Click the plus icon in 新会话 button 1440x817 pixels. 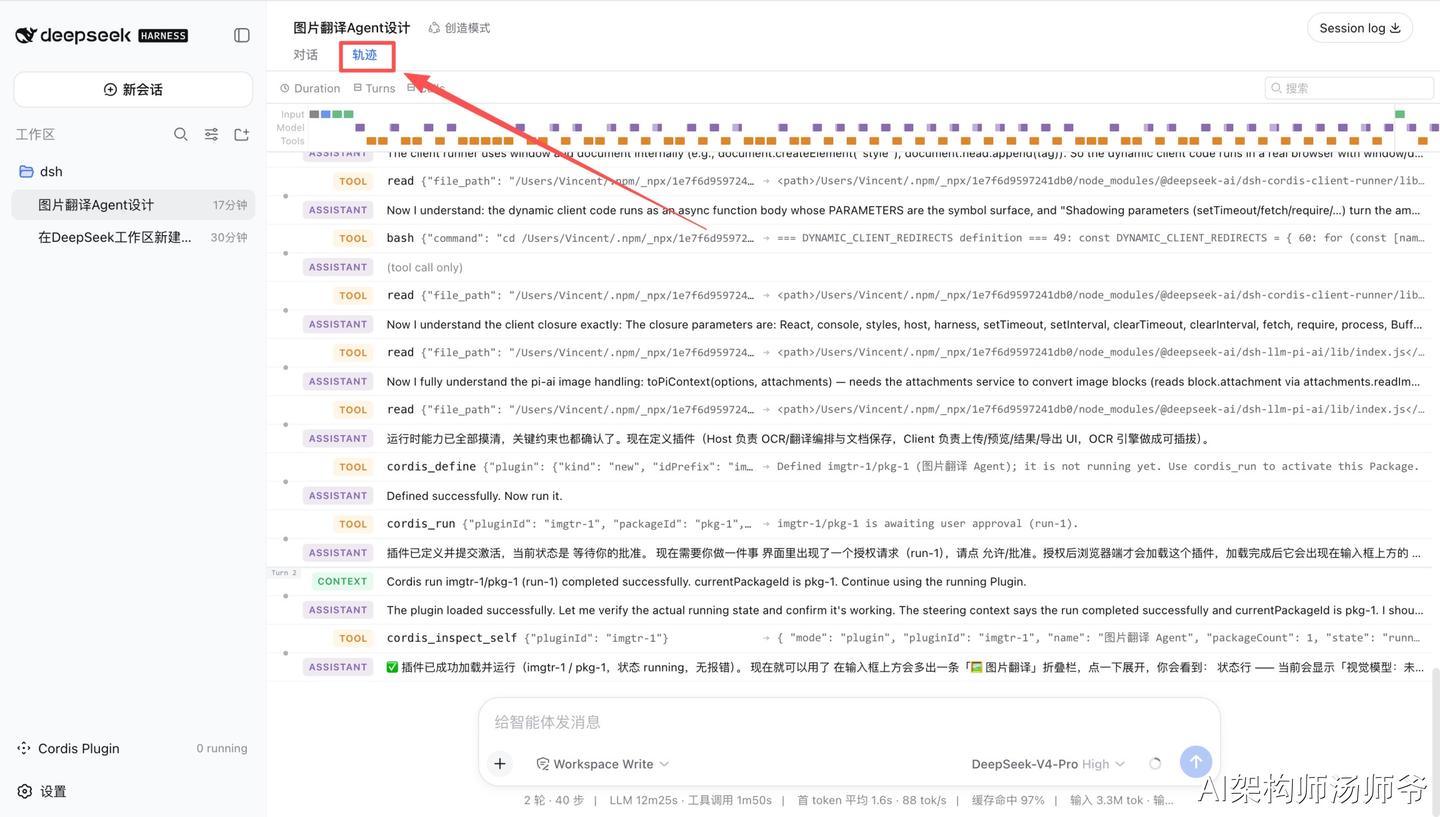point(110,89)
